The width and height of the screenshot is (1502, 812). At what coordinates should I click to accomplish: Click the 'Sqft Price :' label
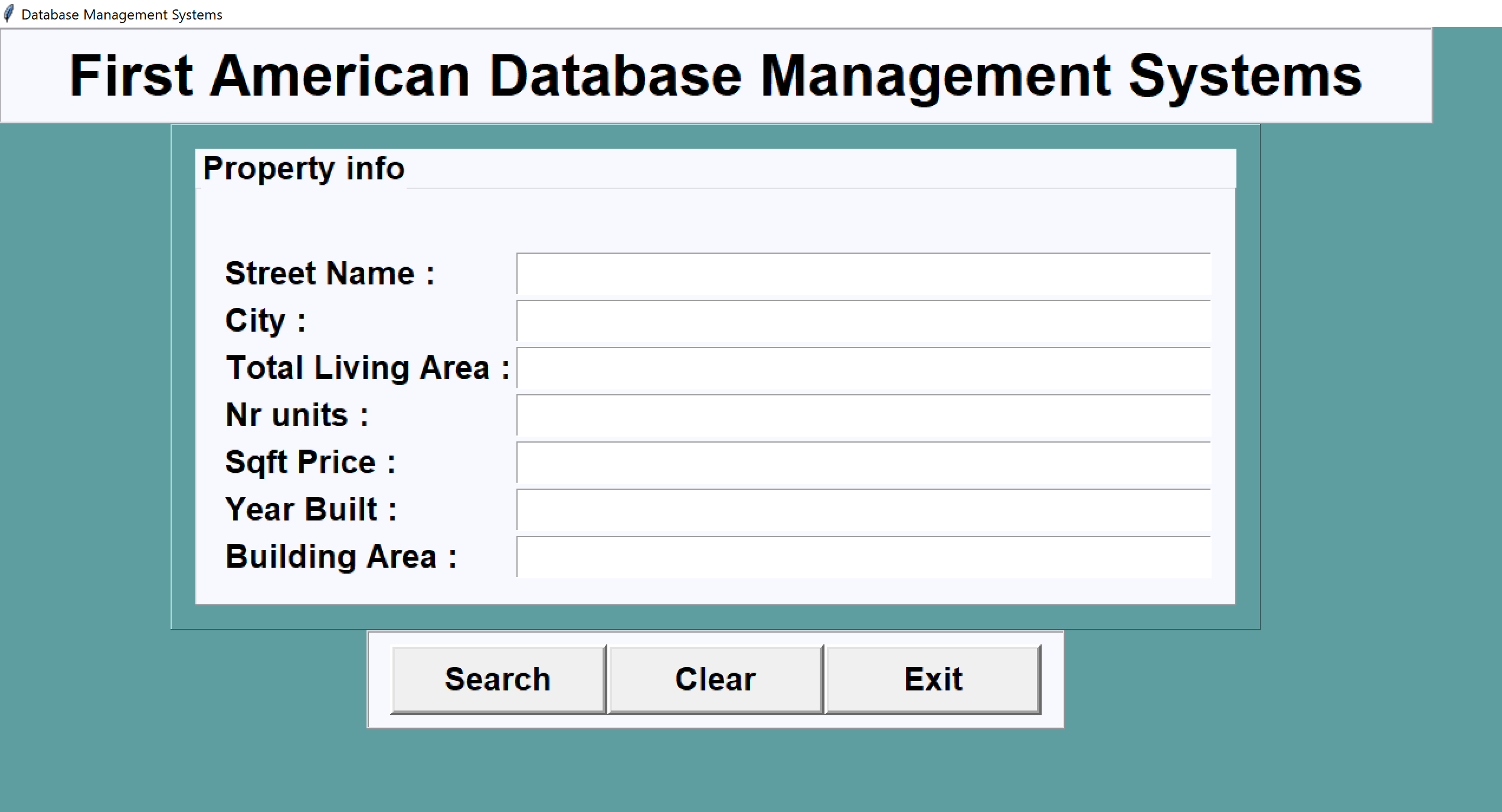(x=310, y=463)
